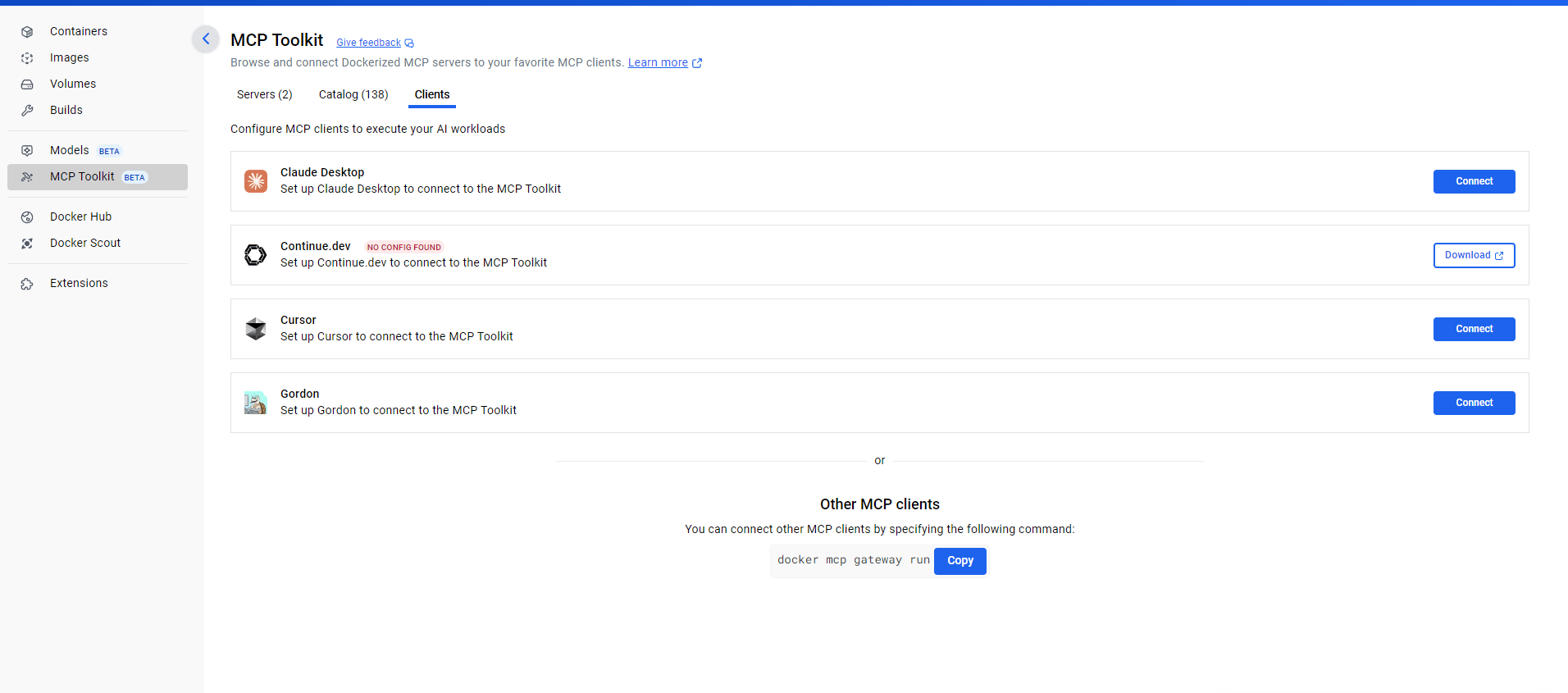Click BETA badge next to MCP Toolkit
The image size is (1568, 693).
134,177
